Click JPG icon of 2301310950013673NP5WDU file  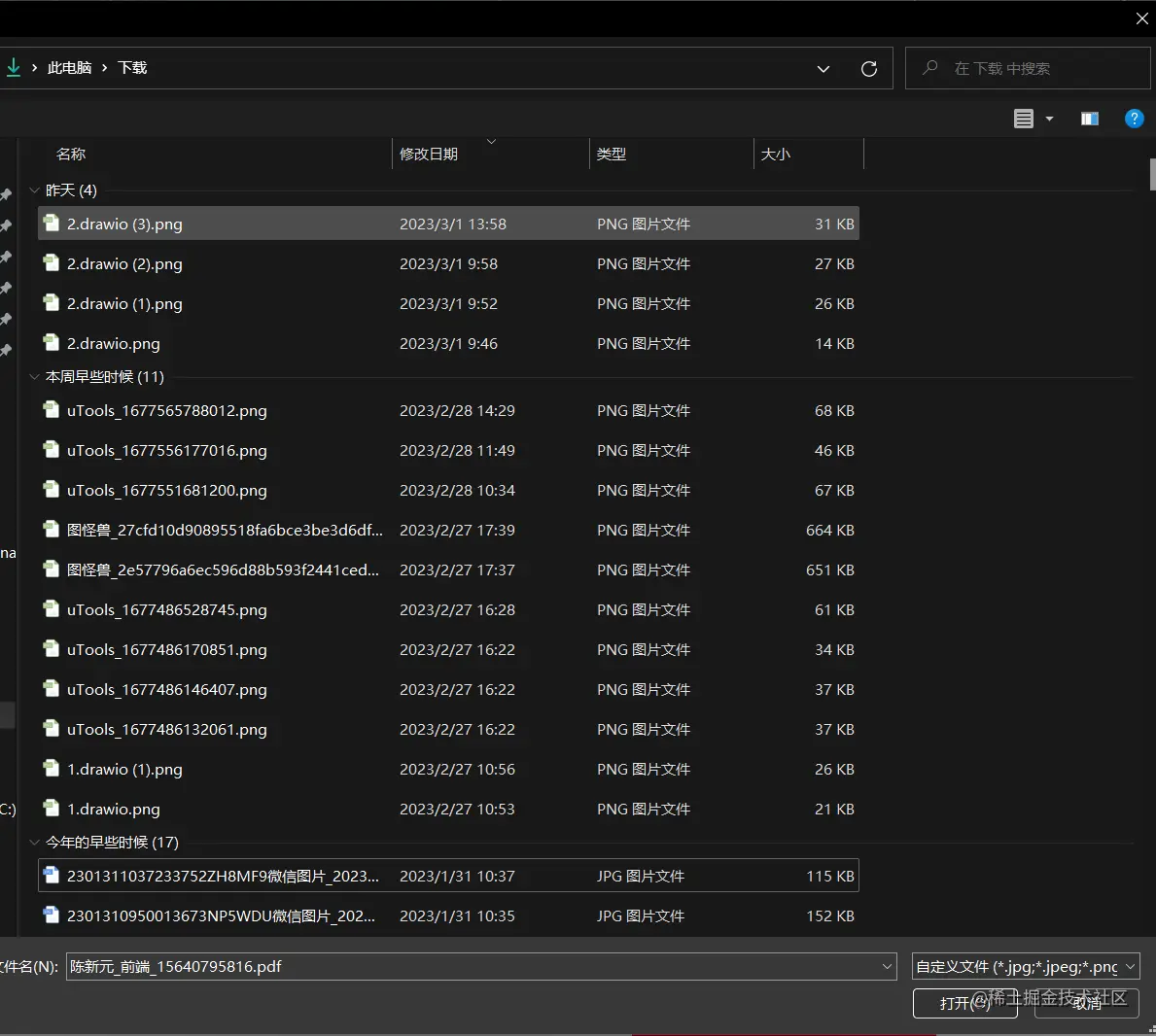tap(51, 915)
